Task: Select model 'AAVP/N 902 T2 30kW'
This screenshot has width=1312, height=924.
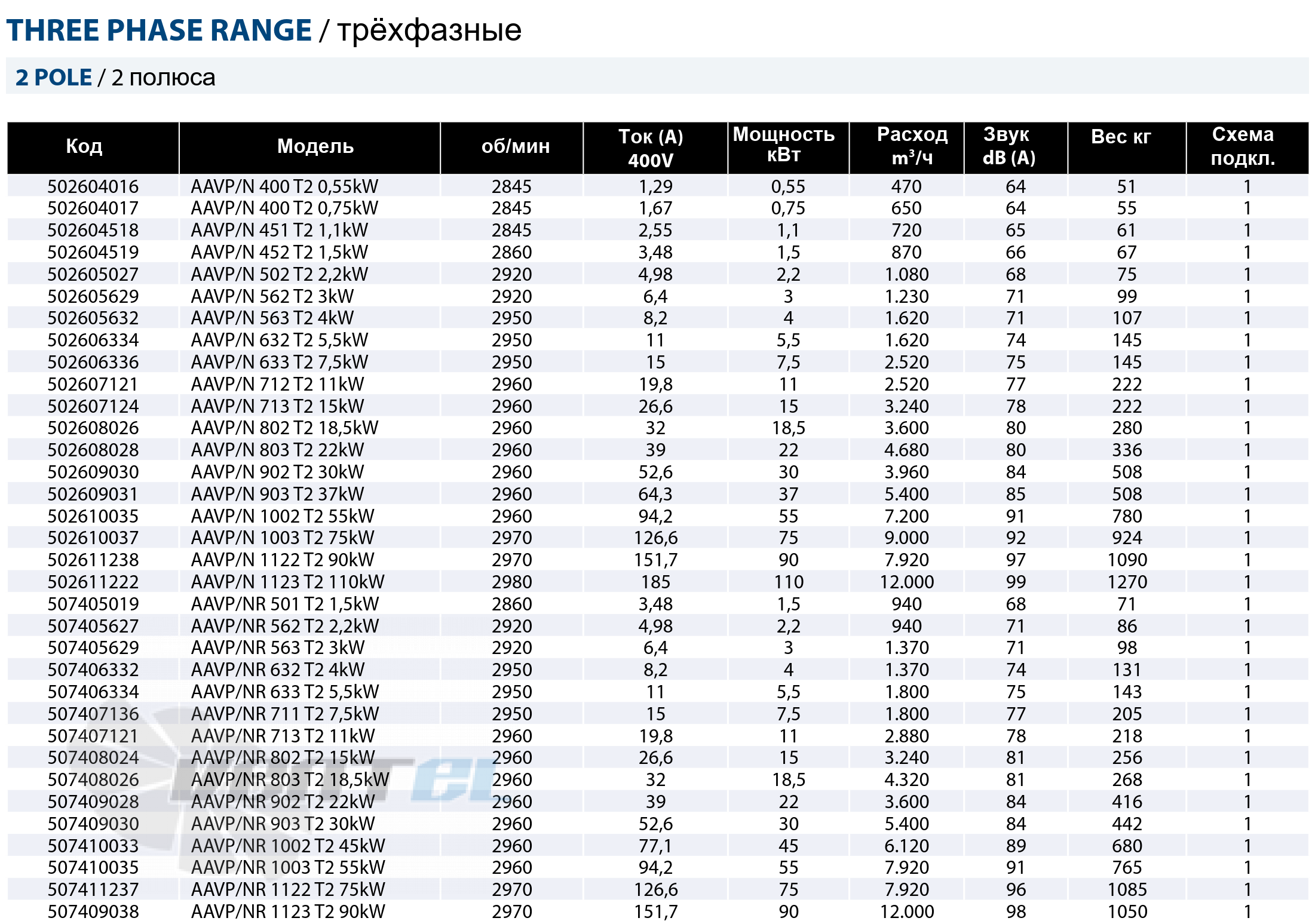Action: [277, 472]
